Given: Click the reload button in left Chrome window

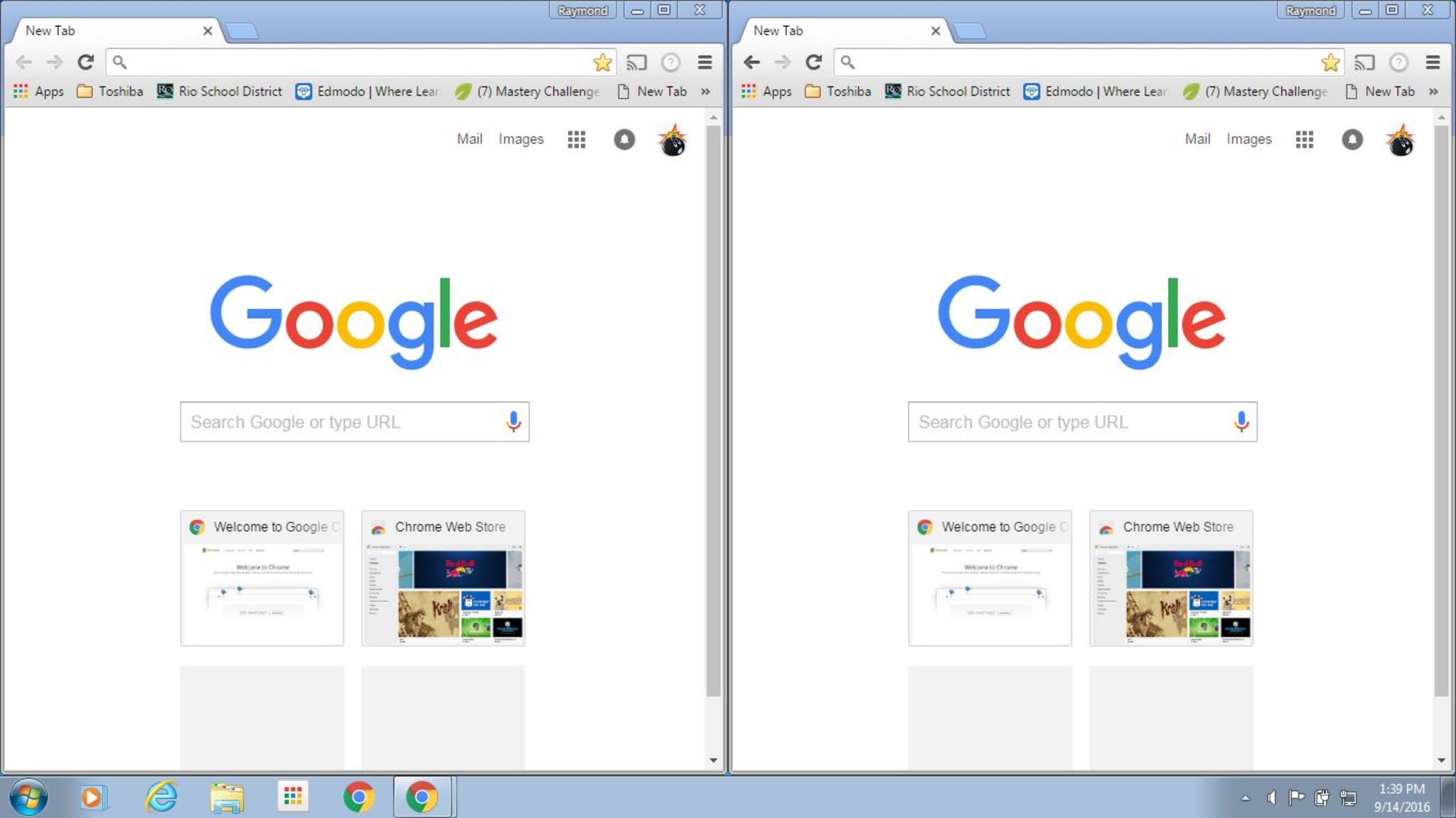Looking at the screenshot, I should [86, 63].
